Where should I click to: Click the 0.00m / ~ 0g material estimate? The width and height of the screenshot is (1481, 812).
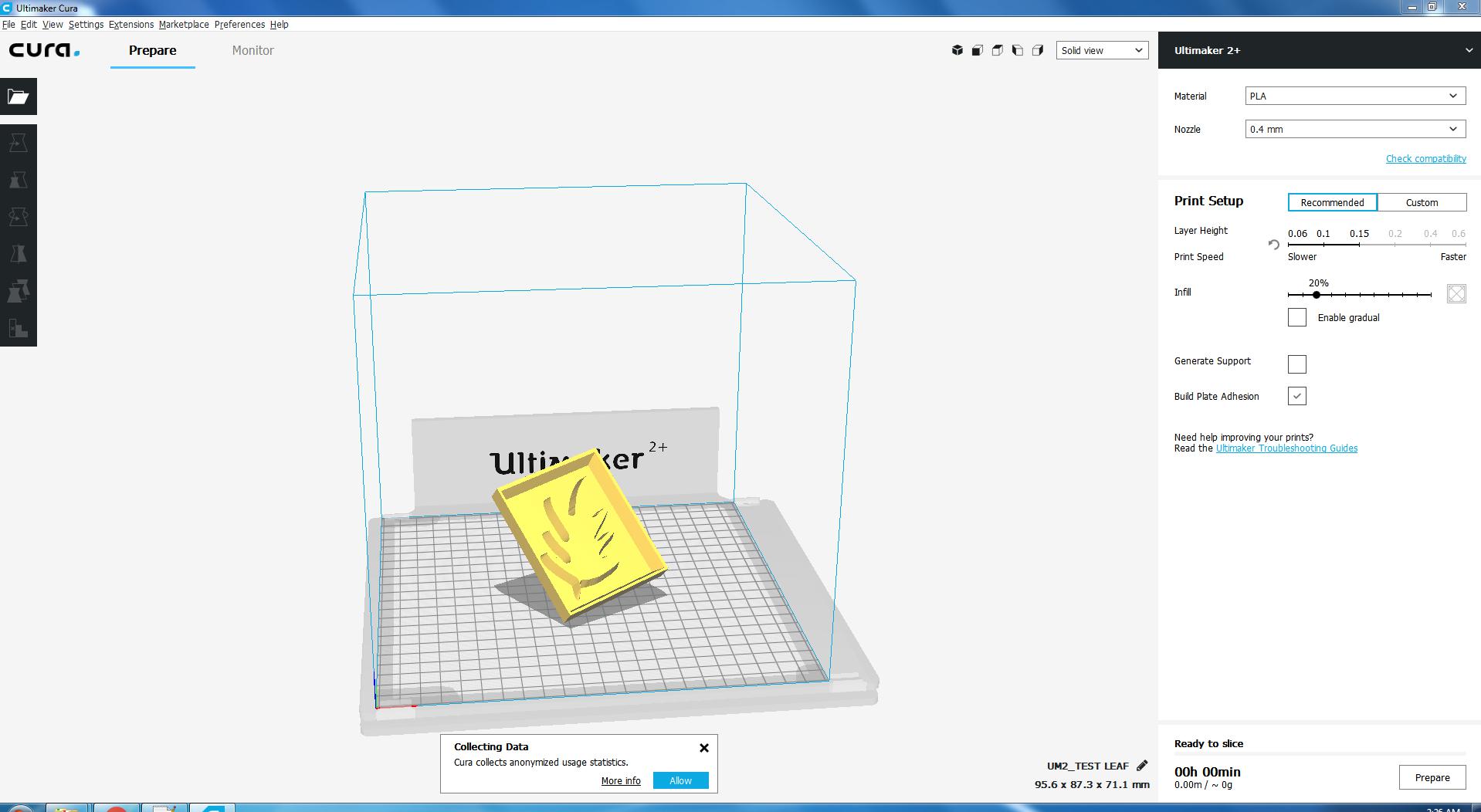coord(1203,785)
